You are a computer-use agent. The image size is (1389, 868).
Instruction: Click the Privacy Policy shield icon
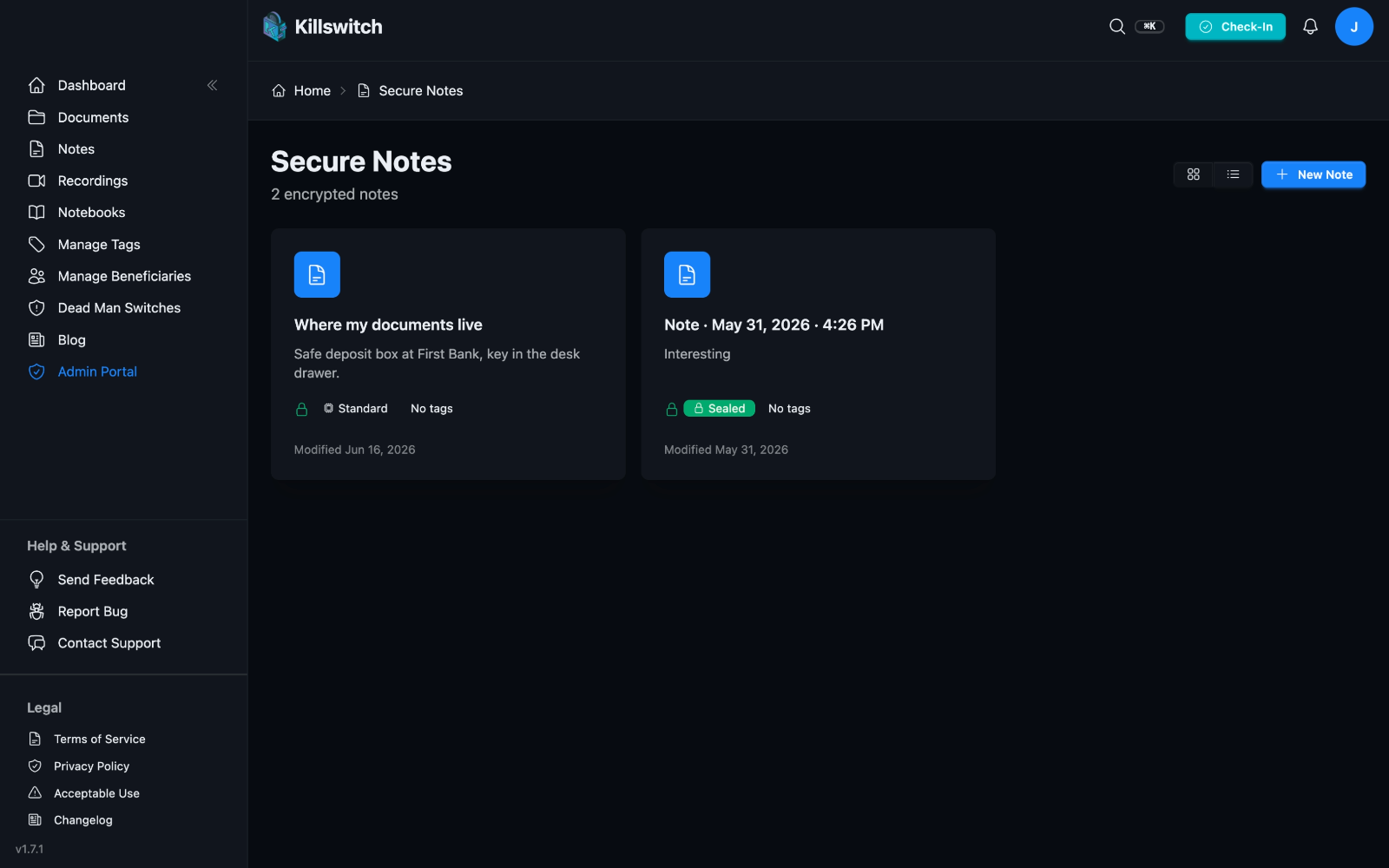pyautogui.click(x=35, y=766)
